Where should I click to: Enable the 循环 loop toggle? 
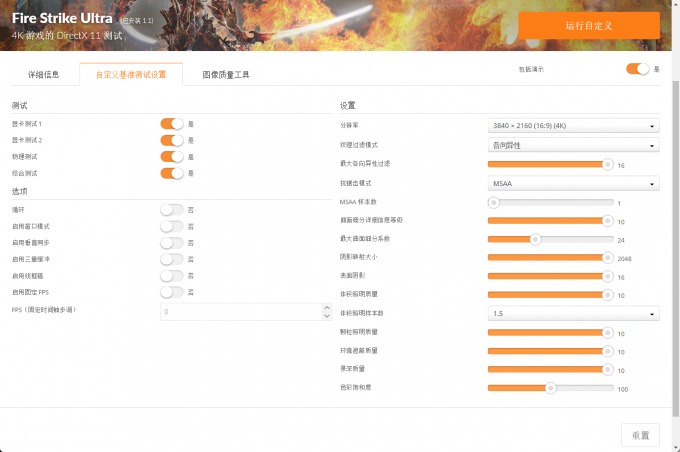pos(172,210)
